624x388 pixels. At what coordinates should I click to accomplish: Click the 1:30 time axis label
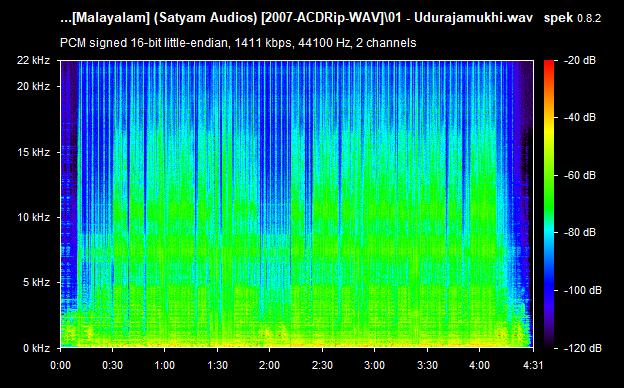coord(217,365)
